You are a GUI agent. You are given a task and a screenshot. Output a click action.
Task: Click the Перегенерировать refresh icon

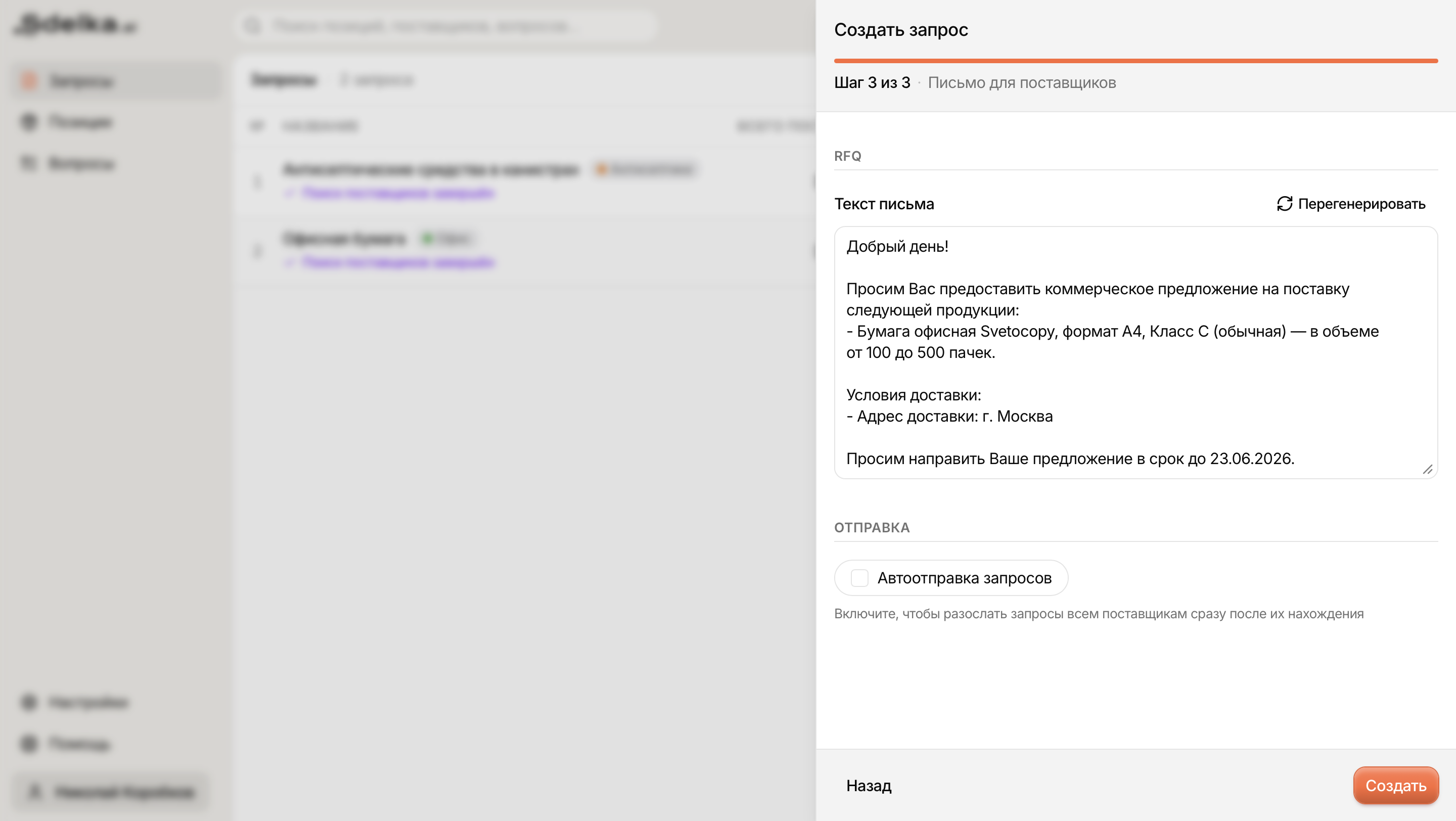(1284, 203)
